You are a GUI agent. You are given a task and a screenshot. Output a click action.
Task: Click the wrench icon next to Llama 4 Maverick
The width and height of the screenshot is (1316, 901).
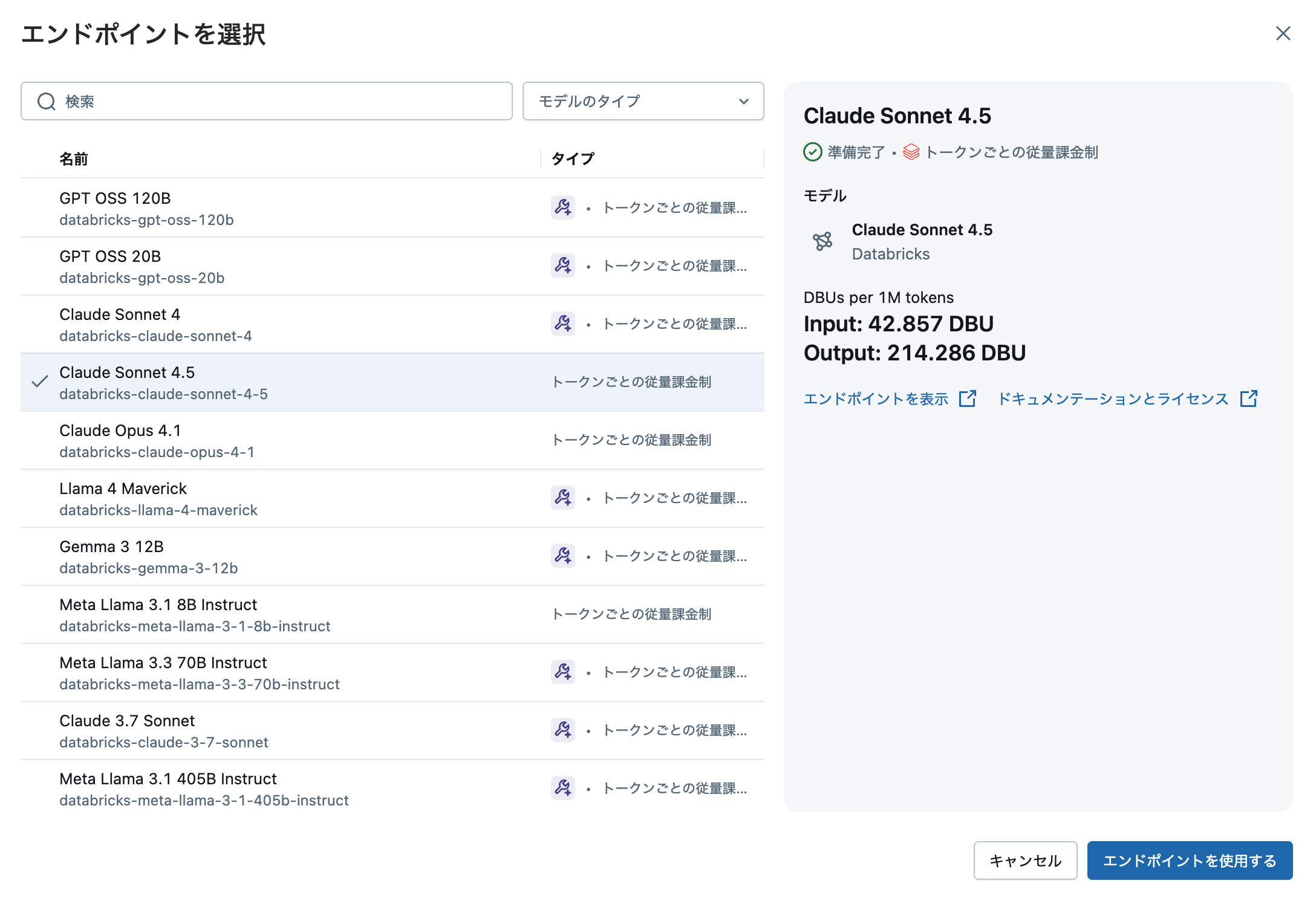562,498
